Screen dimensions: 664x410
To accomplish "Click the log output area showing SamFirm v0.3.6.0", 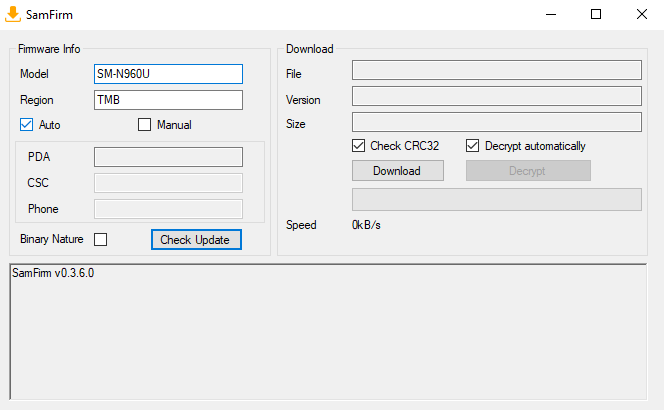I will pyautogui.click(x=328, y=332).
